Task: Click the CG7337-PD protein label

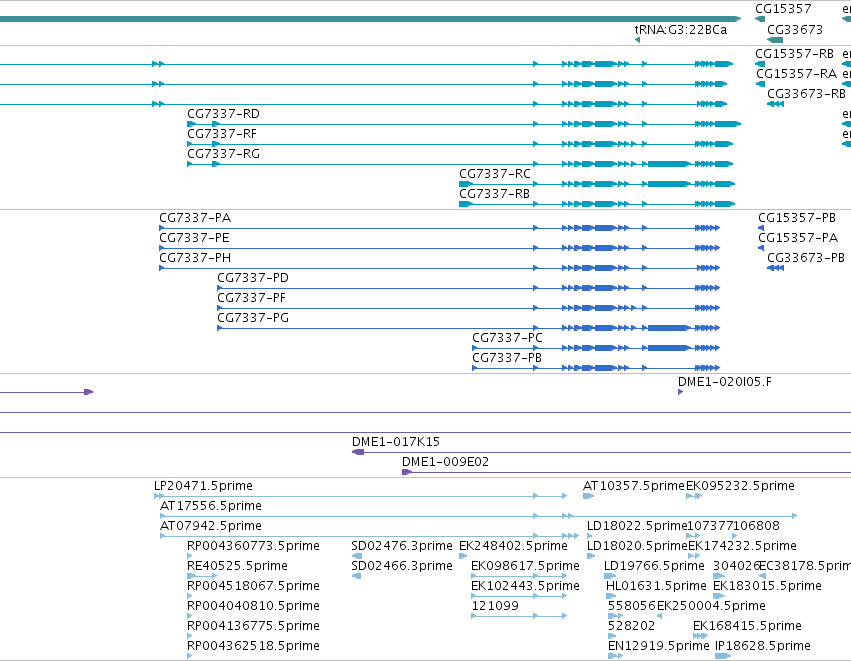Action: coord(252,278)
